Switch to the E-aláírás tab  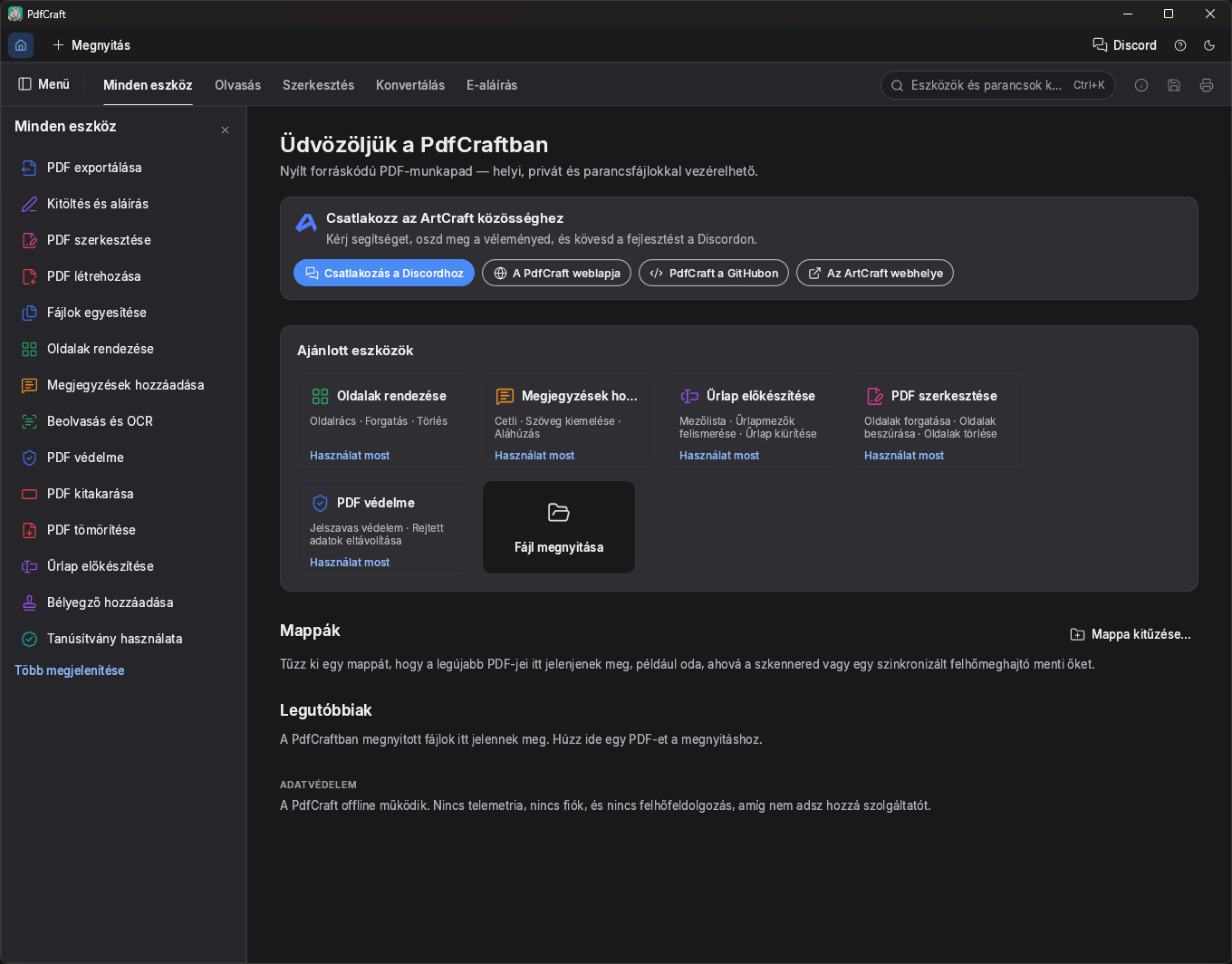(492, 85)
